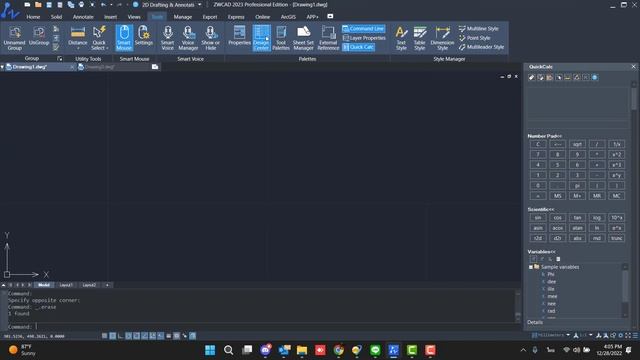Click the Unnamed Group tool

coord(14,38)
